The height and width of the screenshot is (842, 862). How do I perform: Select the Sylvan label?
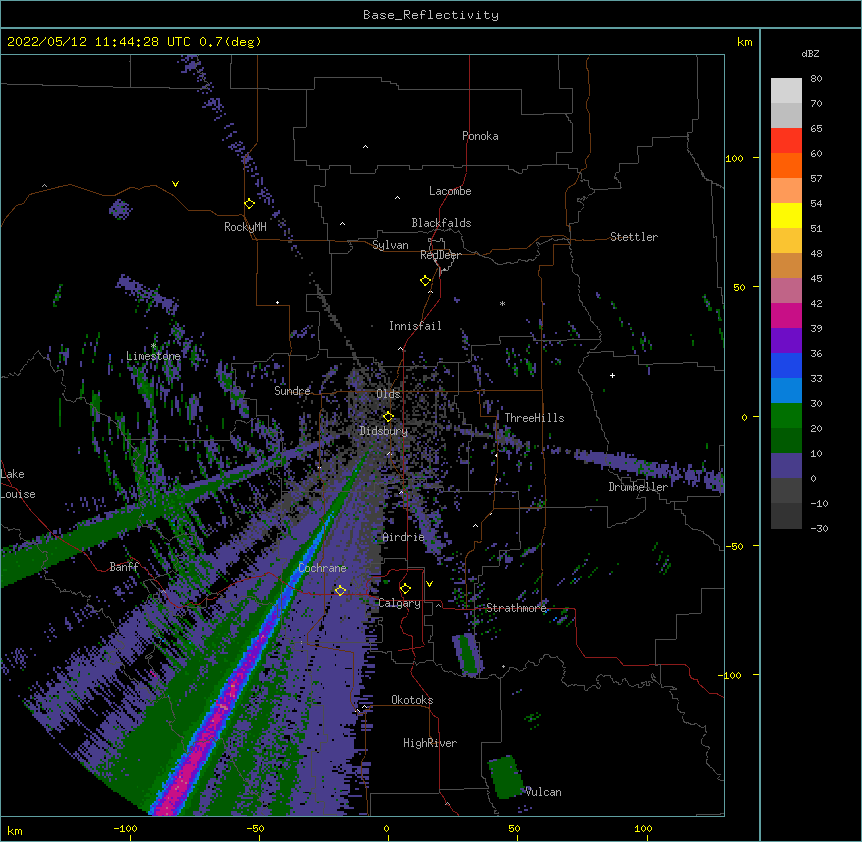pyautogui.click(x=390, y=245)
